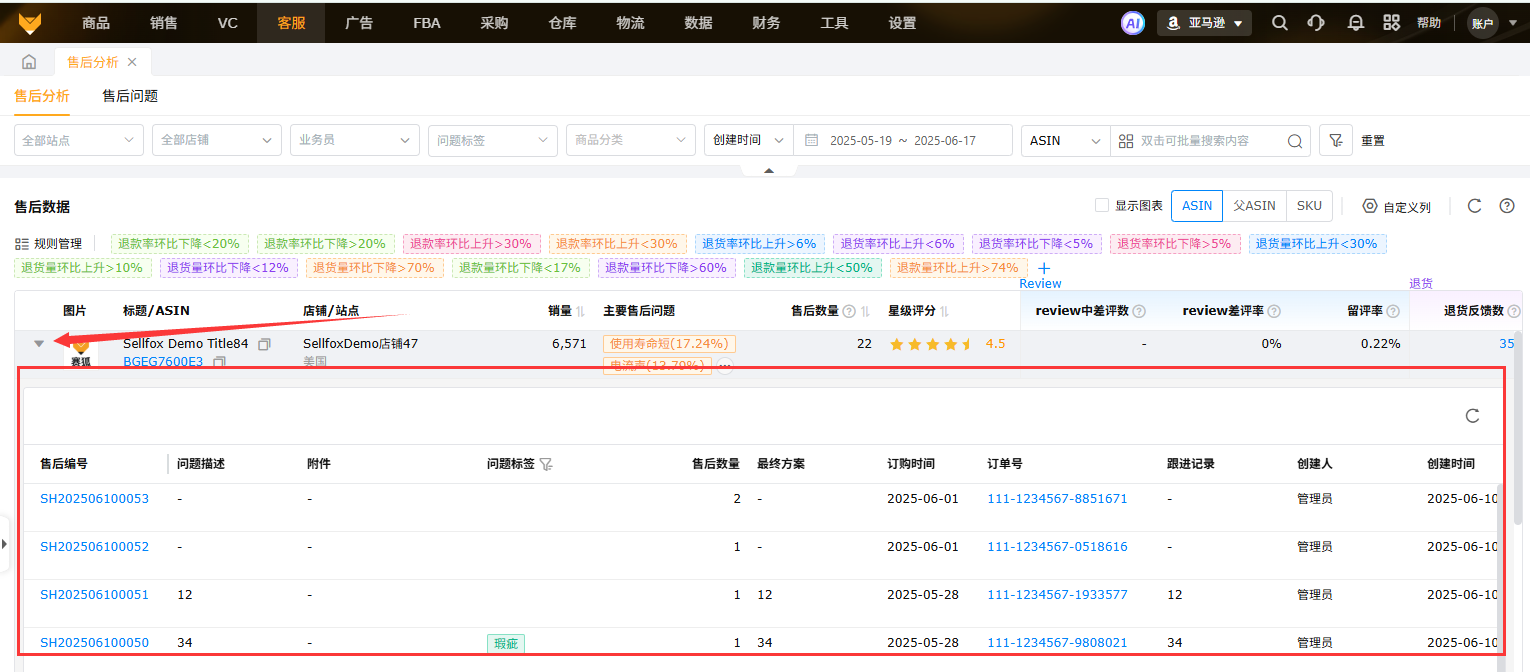Click order number 111-1234567-1933577
1530x672 pixels.
tap(1057, 594)
